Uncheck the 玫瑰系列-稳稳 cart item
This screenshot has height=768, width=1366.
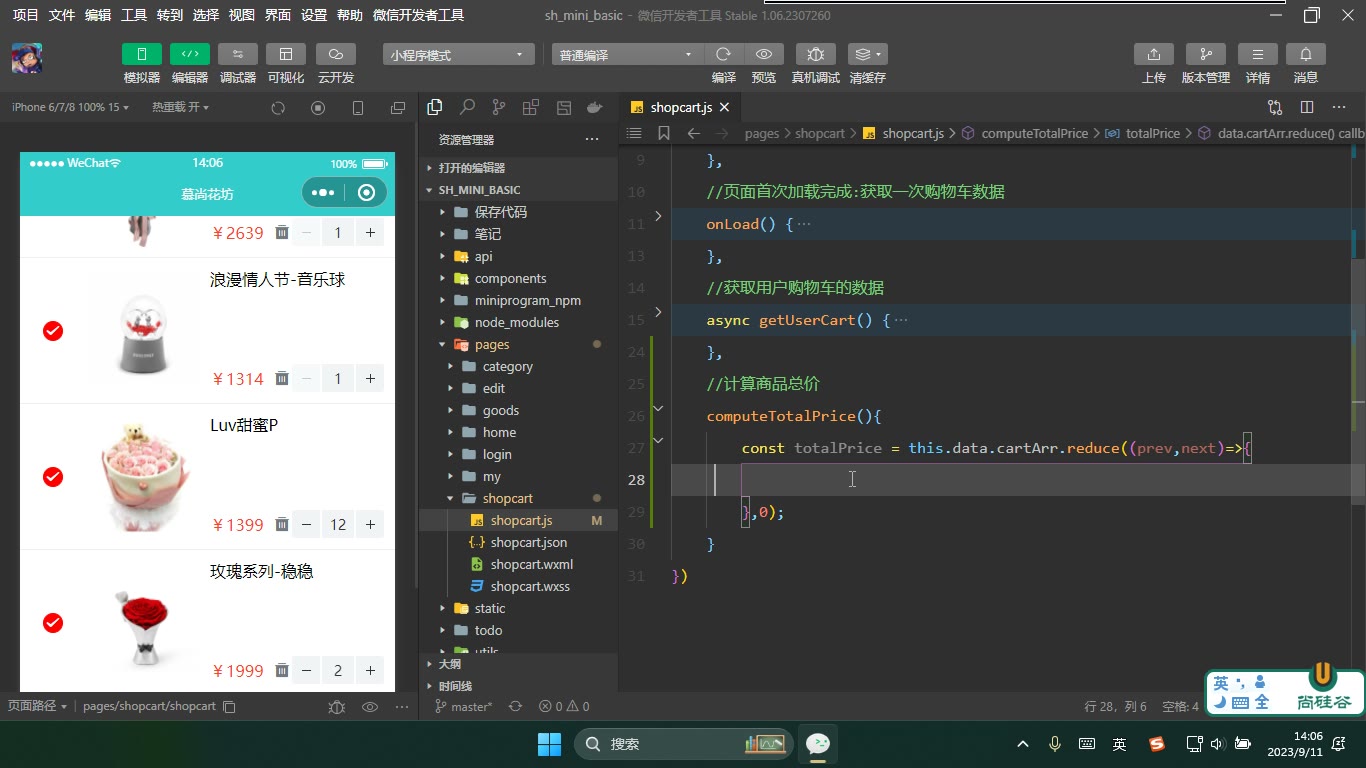click(53, 623)
